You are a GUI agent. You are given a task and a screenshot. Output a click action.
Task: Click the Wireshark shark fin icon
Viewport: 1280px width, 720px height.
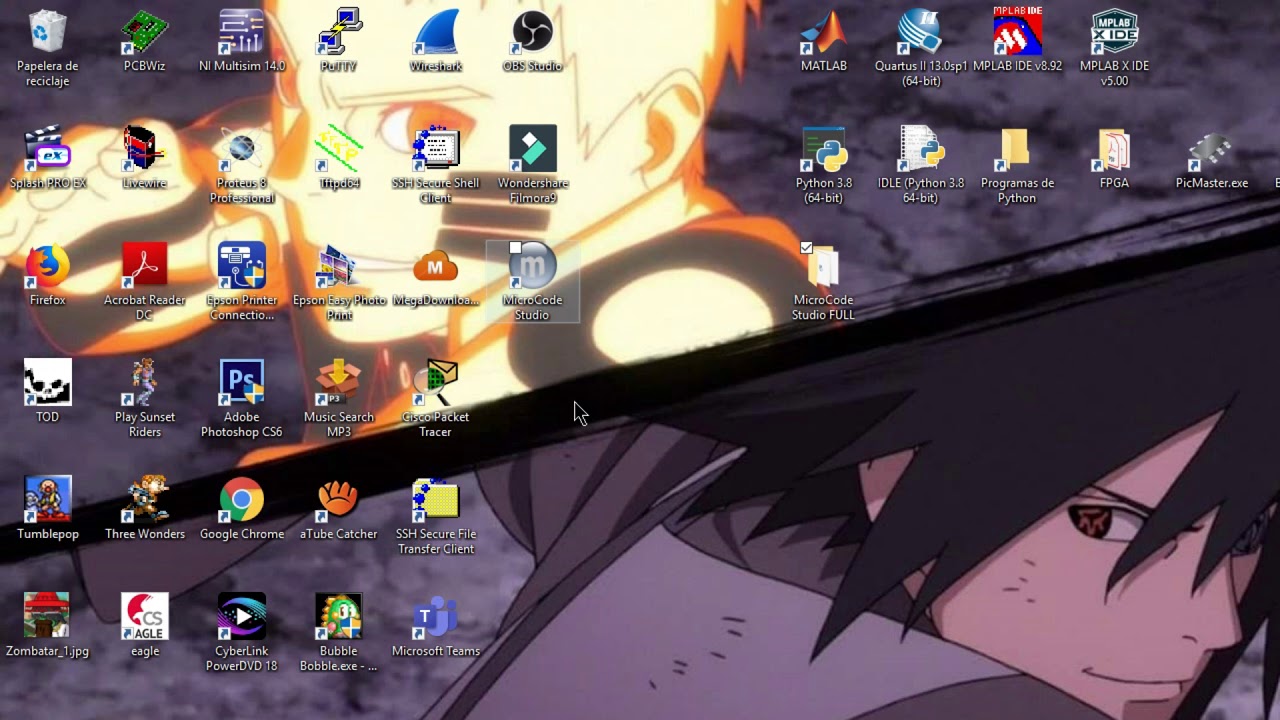435,32
